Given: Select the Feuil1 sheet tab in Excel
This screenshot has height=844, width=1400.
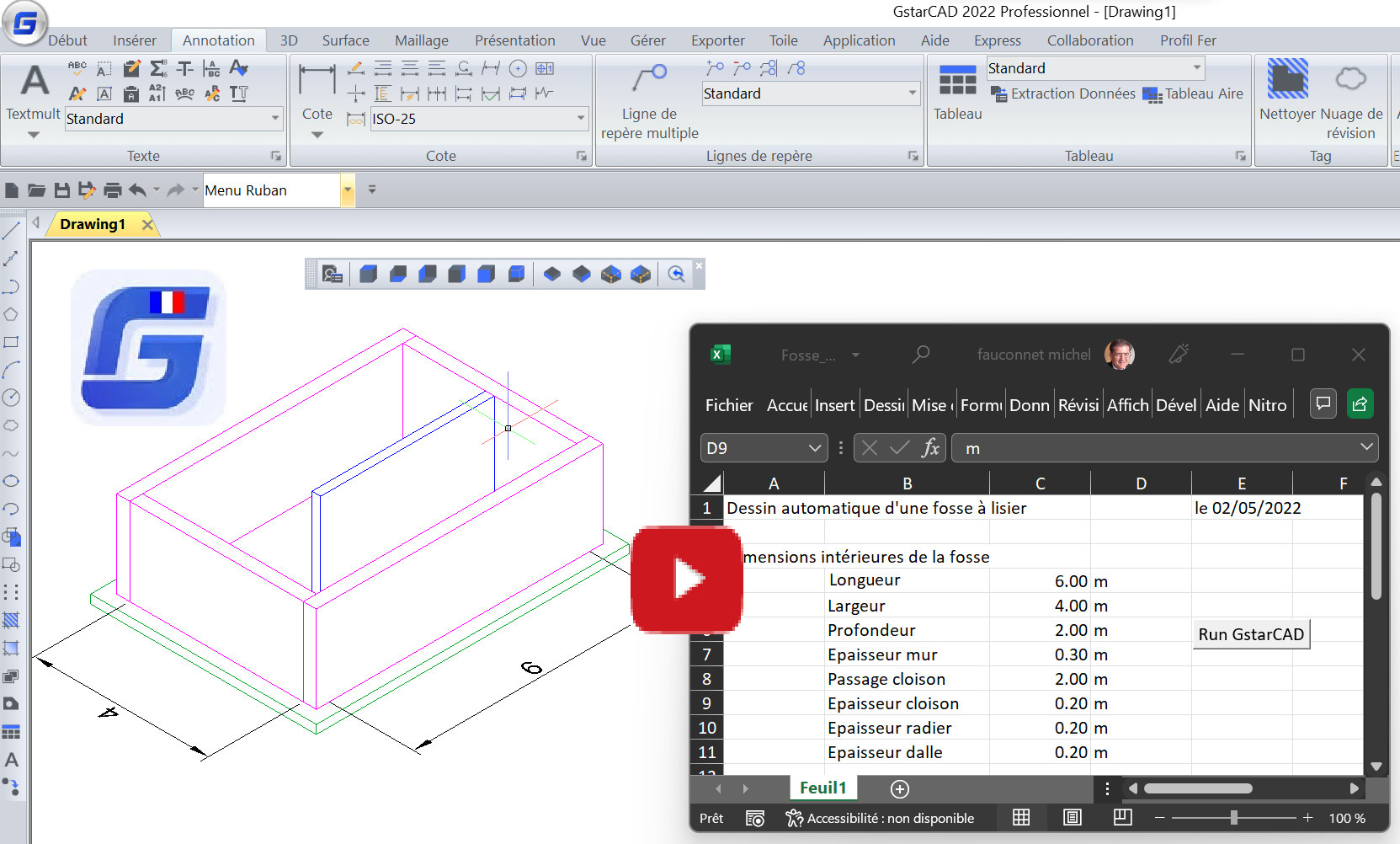Looking at the screenshot, I should pyautogui.click(x=822, y=788).
